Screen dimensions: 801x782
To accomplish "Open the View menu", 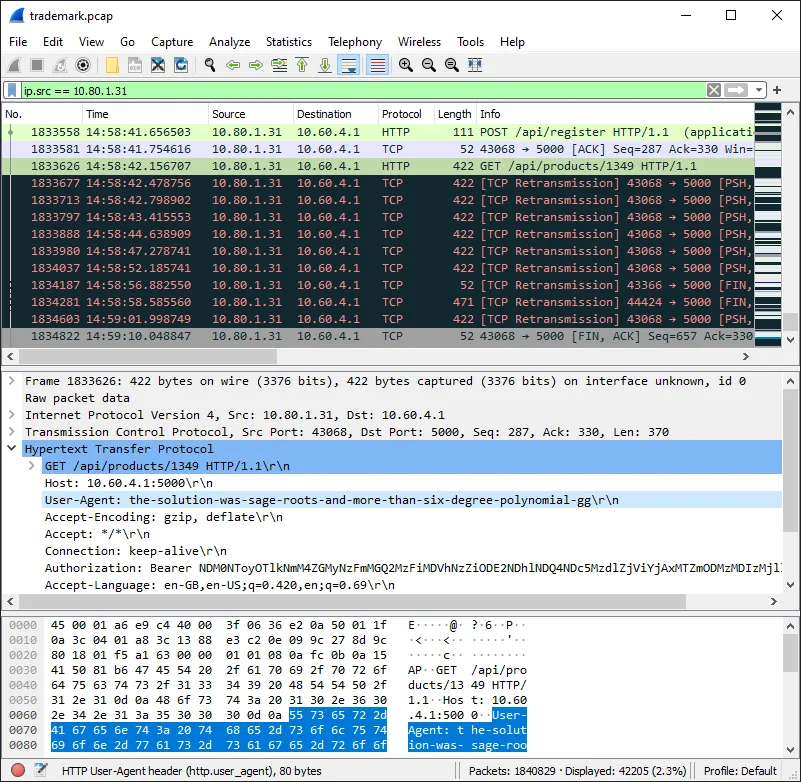I will point(91,42).
